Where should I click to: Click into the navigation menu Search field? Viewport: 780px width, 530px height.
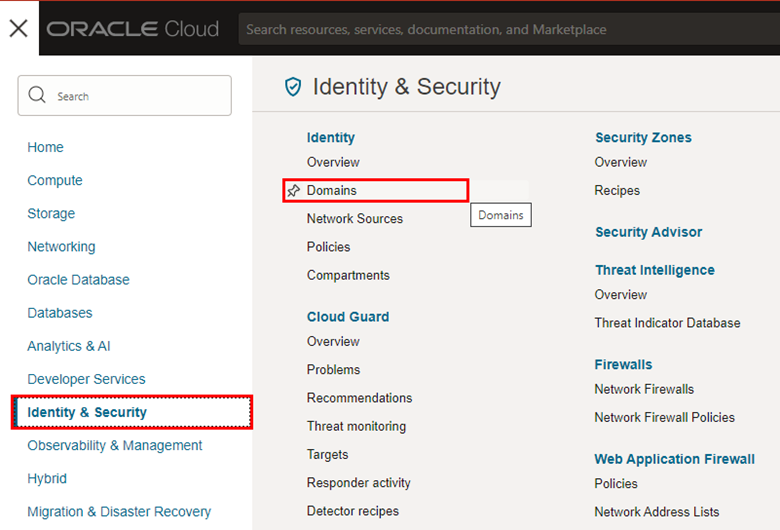coord(124,96)
